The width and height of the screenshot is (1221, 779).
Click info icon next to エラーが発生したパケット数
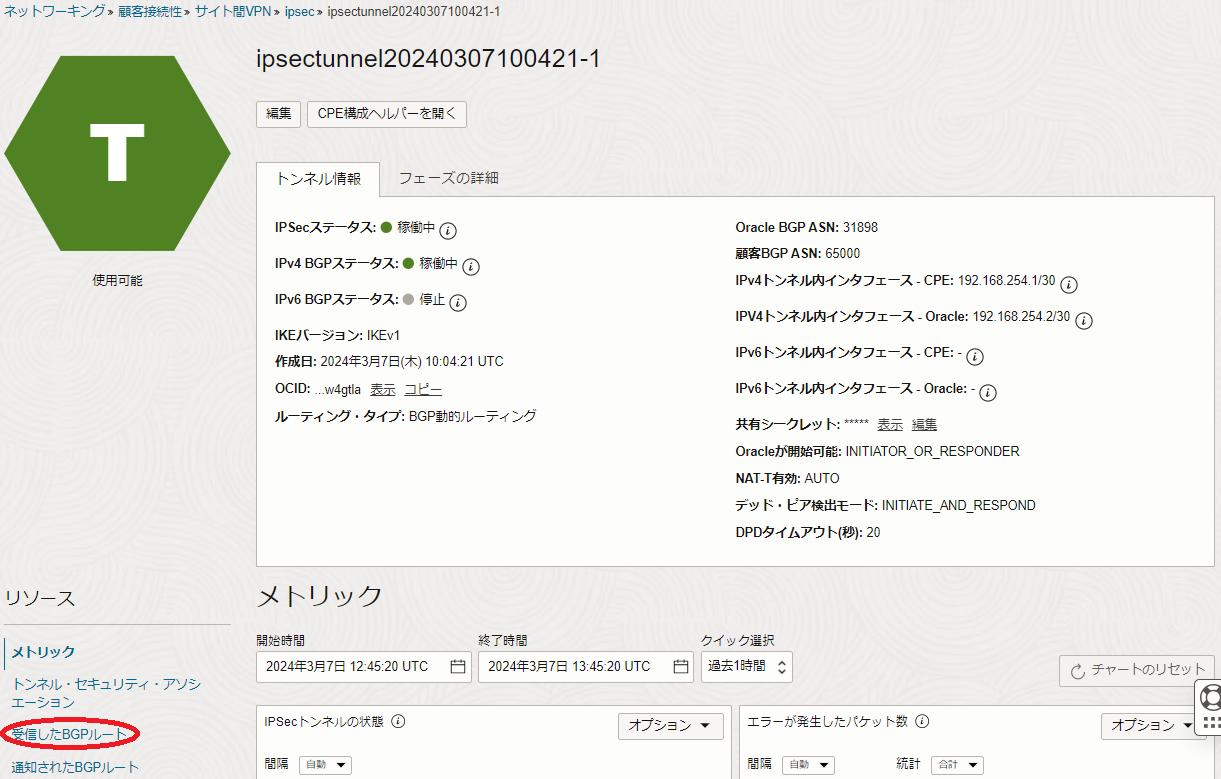click(x=922, y=721)
